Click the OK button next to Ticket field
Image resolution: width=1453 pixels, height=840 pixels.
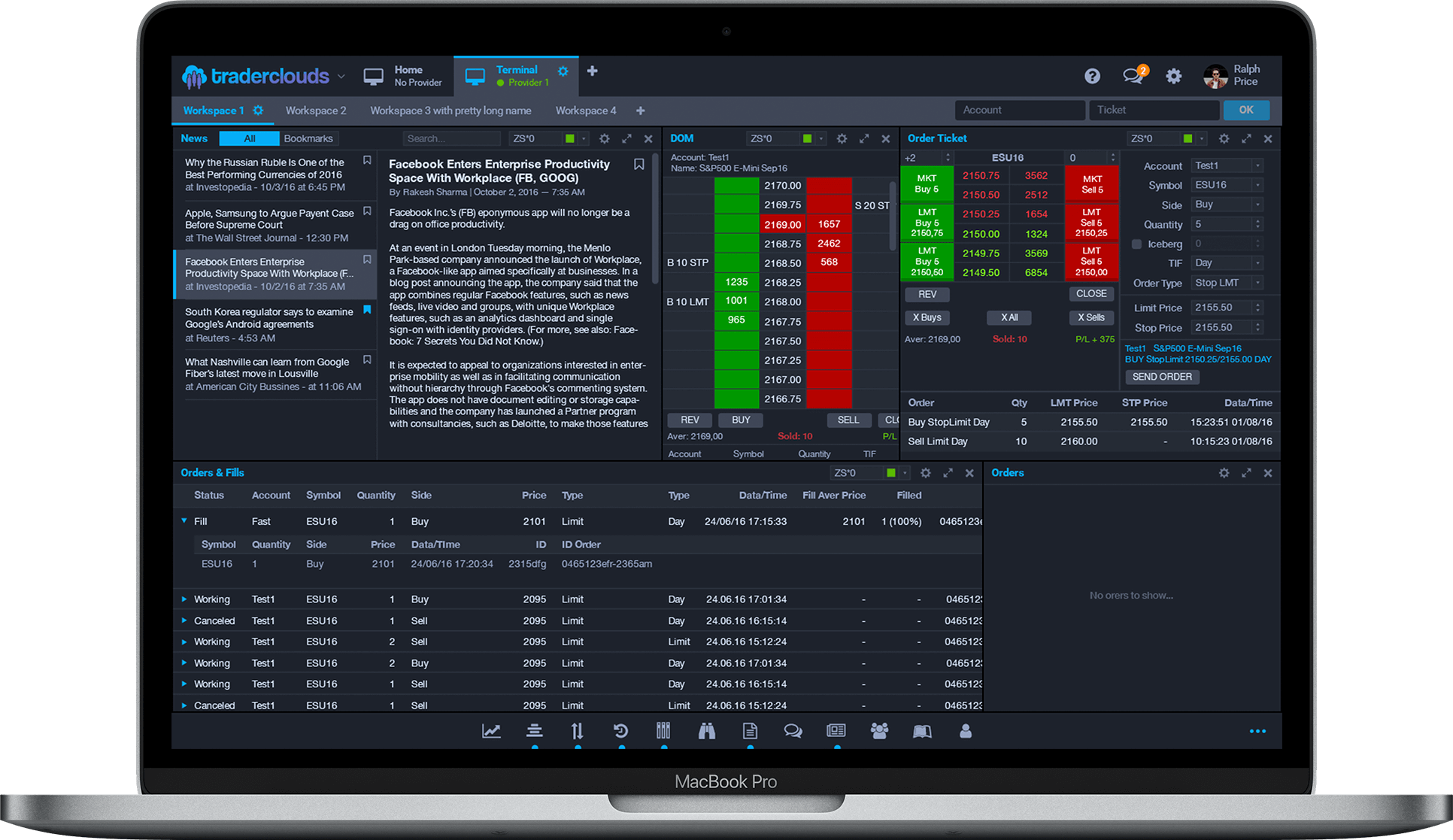[x=1245, y=110]
